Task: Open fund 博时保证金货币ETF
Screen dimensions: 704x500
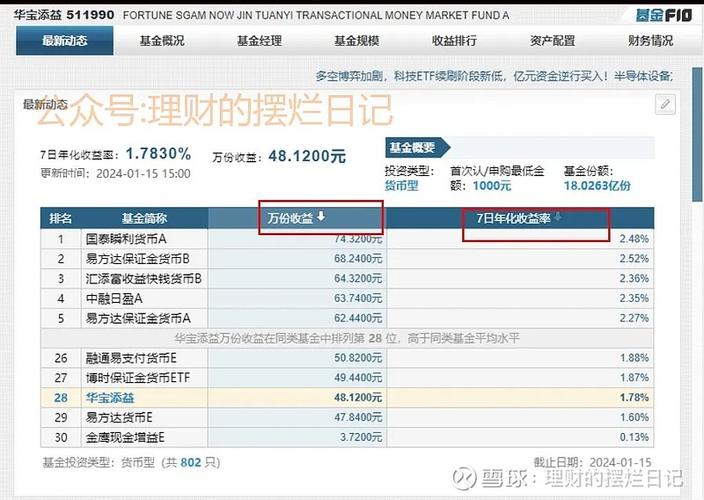Action: pos(138,378)
